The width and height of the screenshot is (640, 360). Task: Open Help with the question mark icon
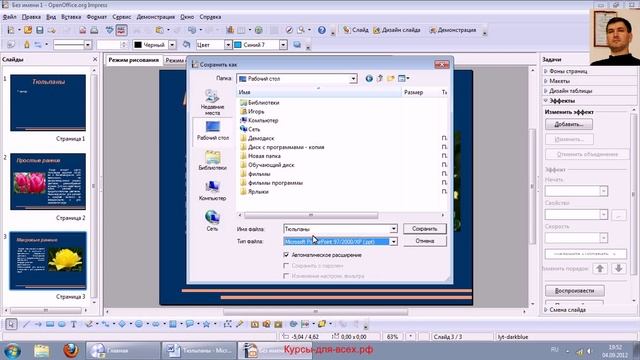322,30
